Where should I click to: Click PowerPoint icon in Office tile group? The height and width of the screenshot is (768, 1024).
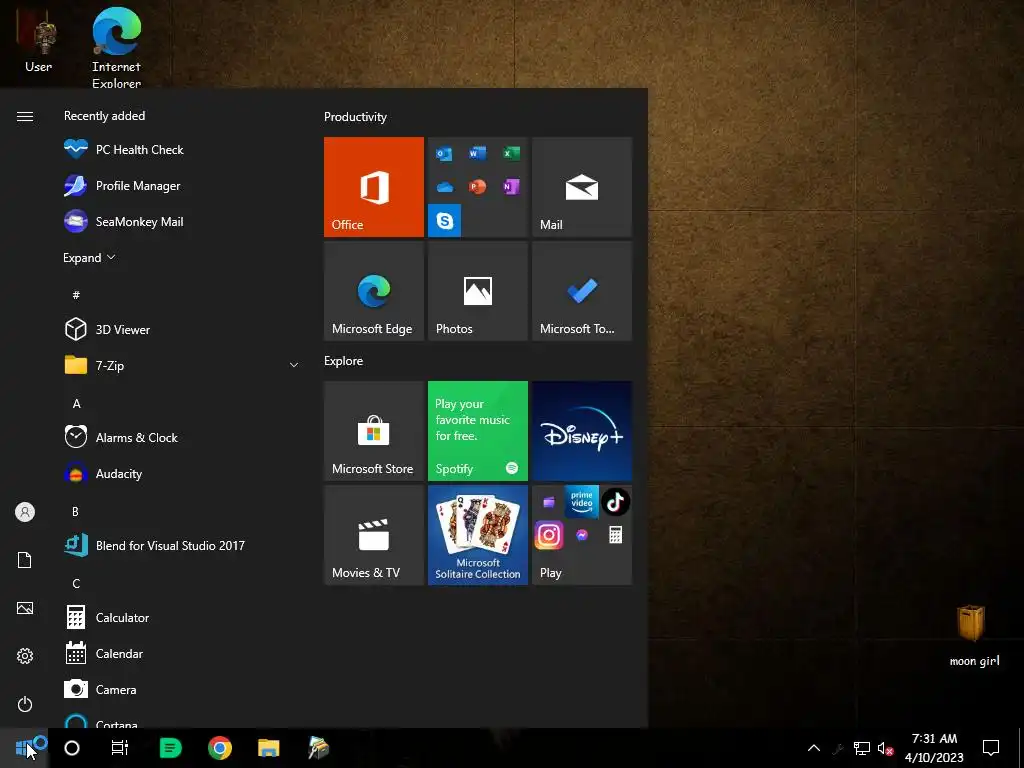point(477,187)
